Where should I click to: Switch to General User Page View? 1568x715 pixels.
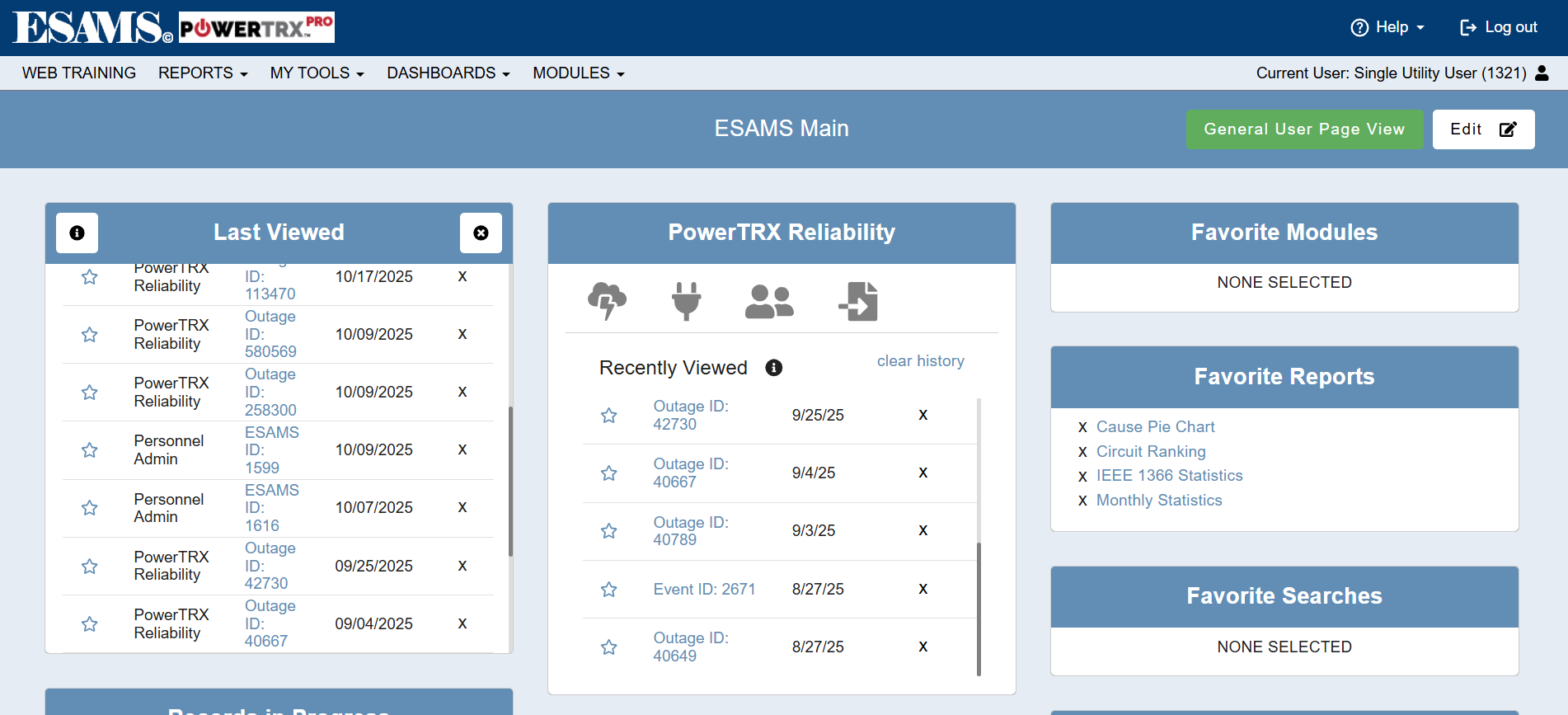tap(1304, 129)
